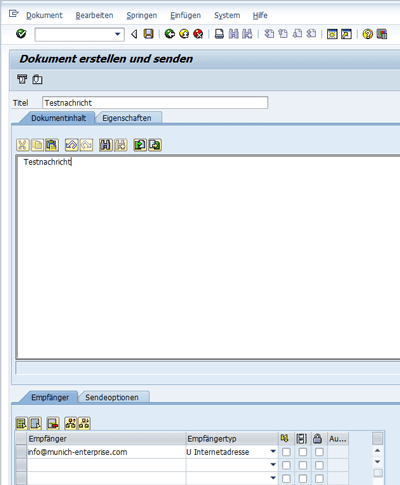Click the Paste clipboard icon in editor
This screenshot has height=485, width=400.
point(52,145)
